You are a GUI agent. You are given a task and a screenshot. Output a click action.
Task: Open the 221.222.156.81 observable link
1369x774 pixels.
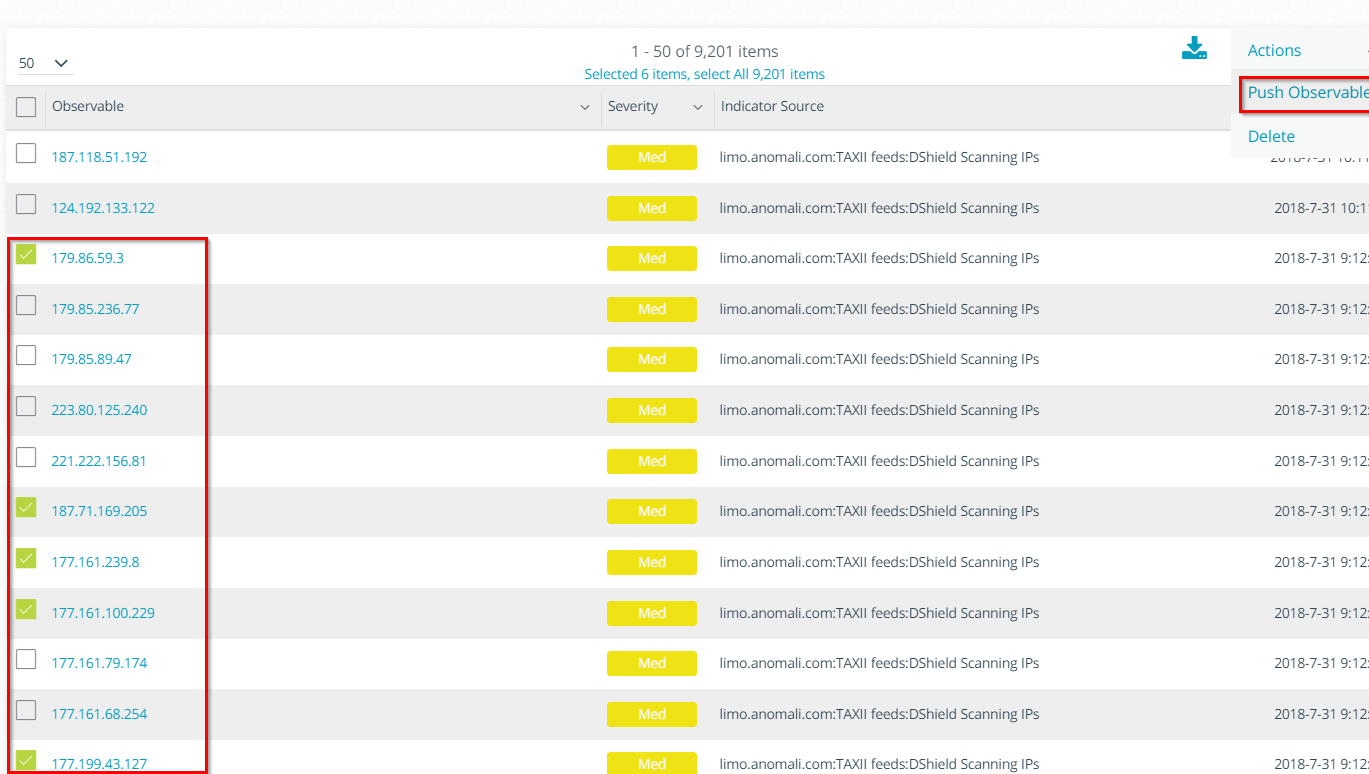pyautogui.click(x=99, y=461)
